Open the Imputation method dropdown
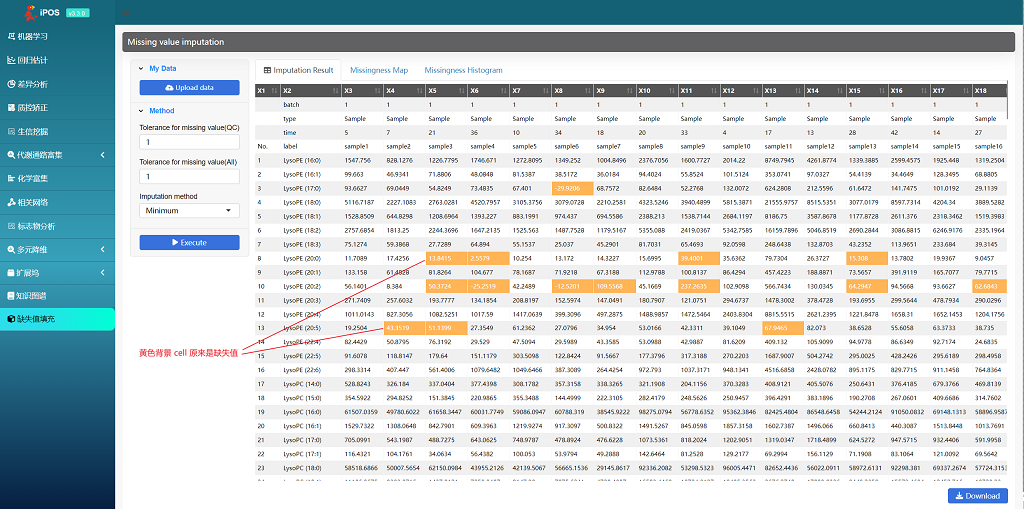Screen dimensions: 1024x509 click(x=189, y=211)
